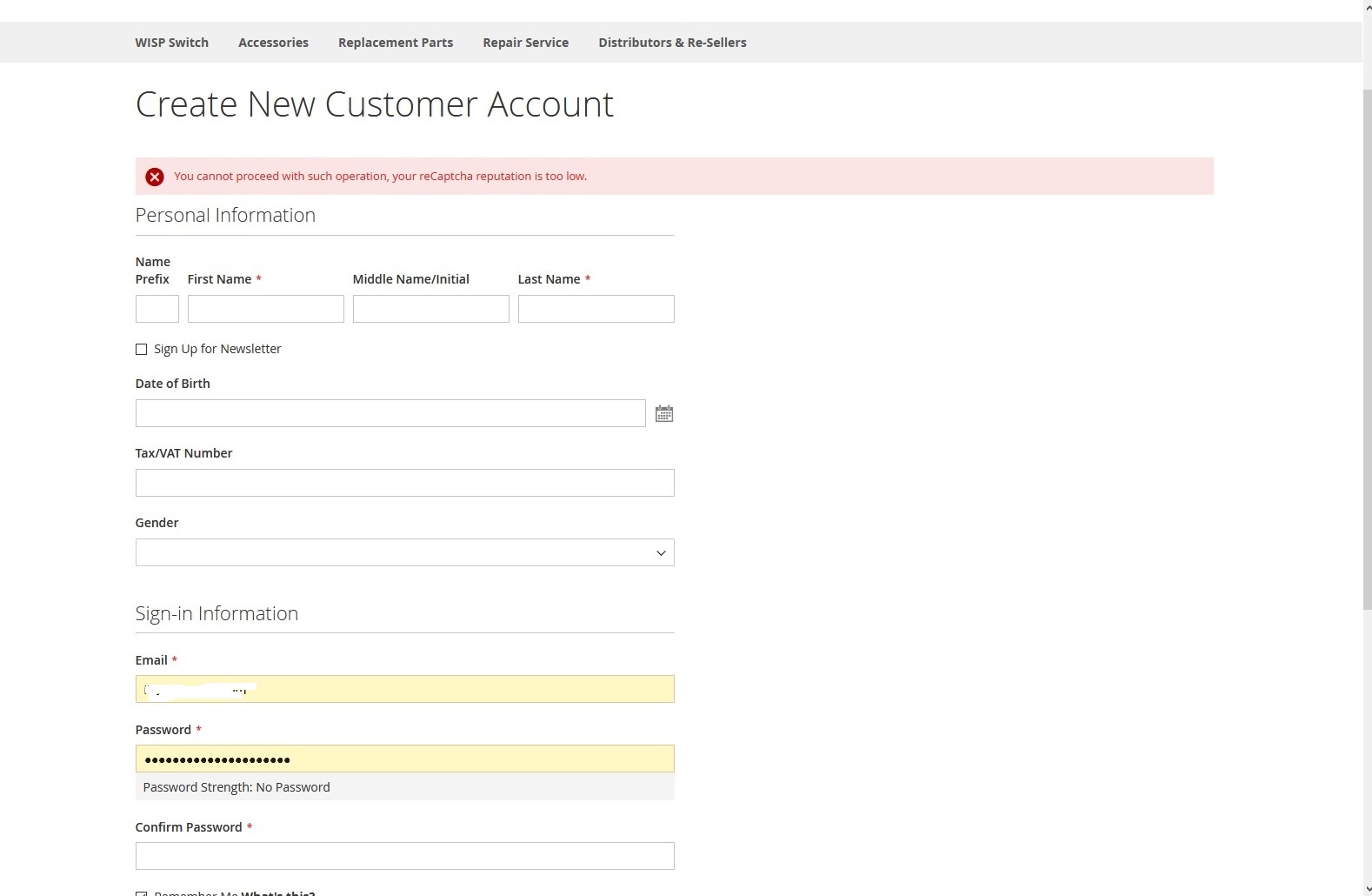Image resolution: width=1372 pixels, height=896 pixels.
Task: Click into the First Name field
Action: click(x=265, y=309)
